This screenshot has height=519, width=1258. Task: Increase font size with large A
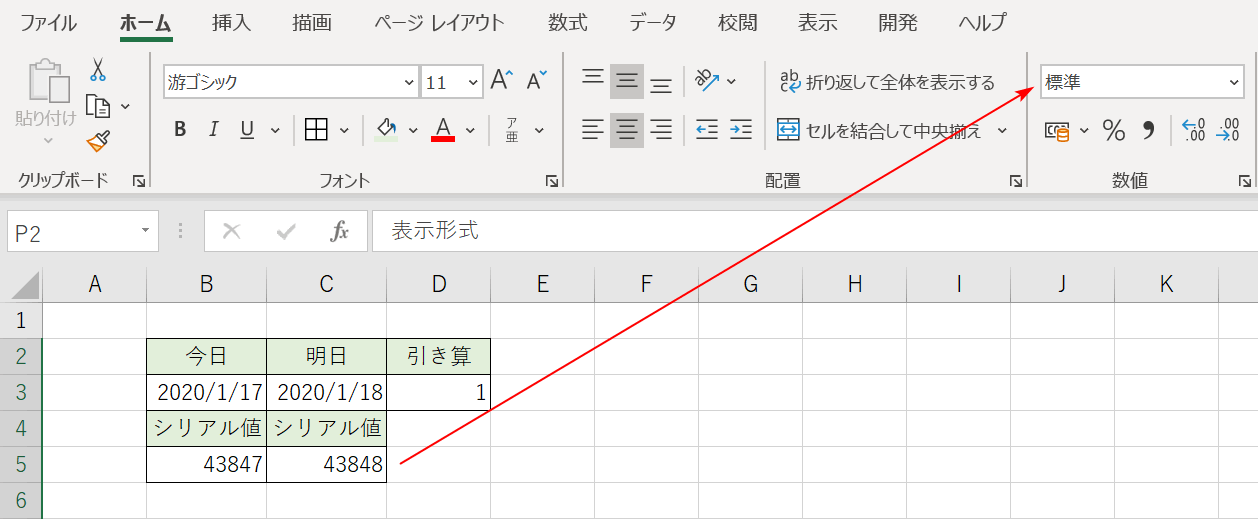[502, 81]
